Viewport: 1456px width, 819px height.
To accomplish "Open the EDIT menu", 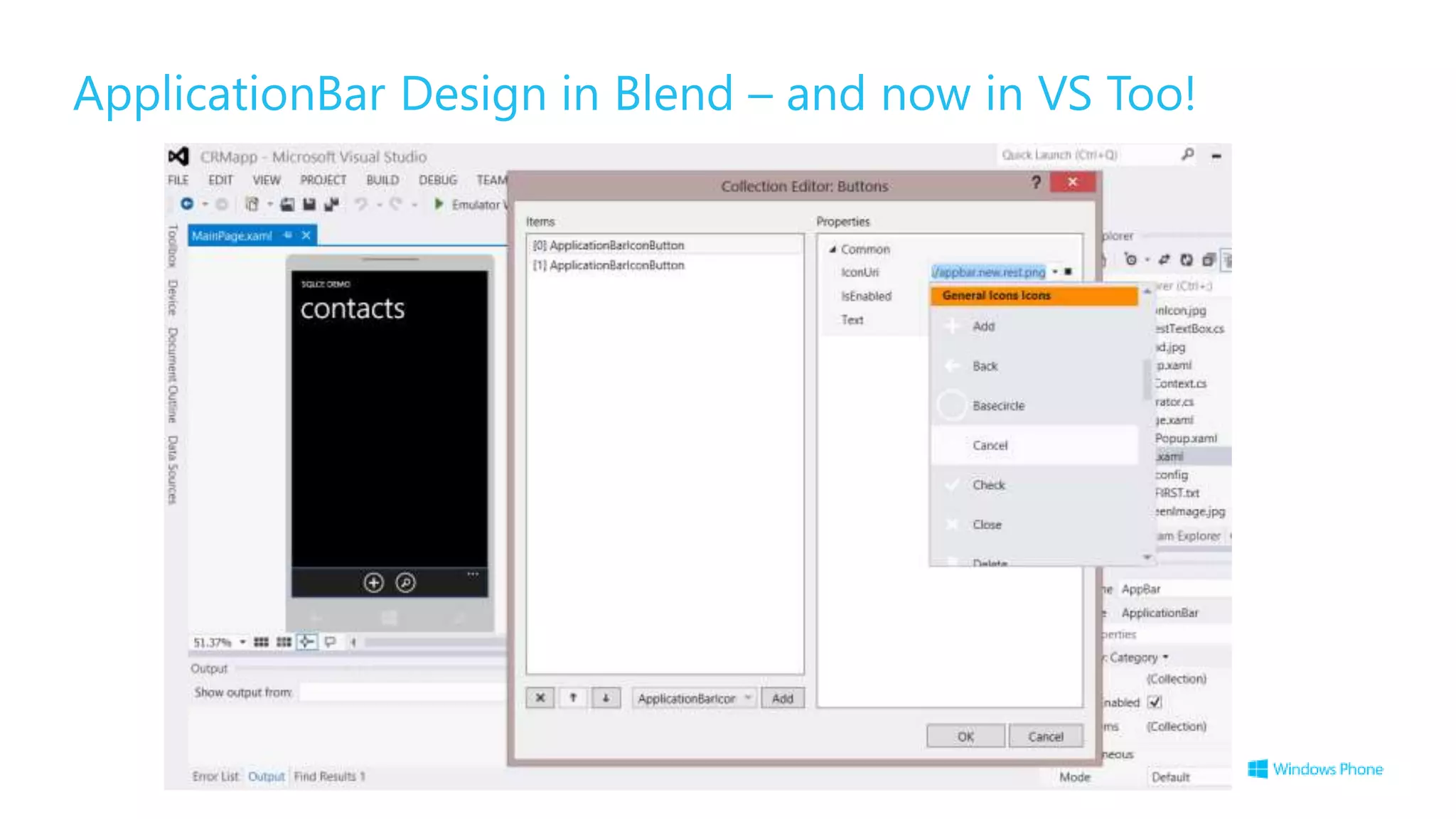I will [x=220, y=180].
